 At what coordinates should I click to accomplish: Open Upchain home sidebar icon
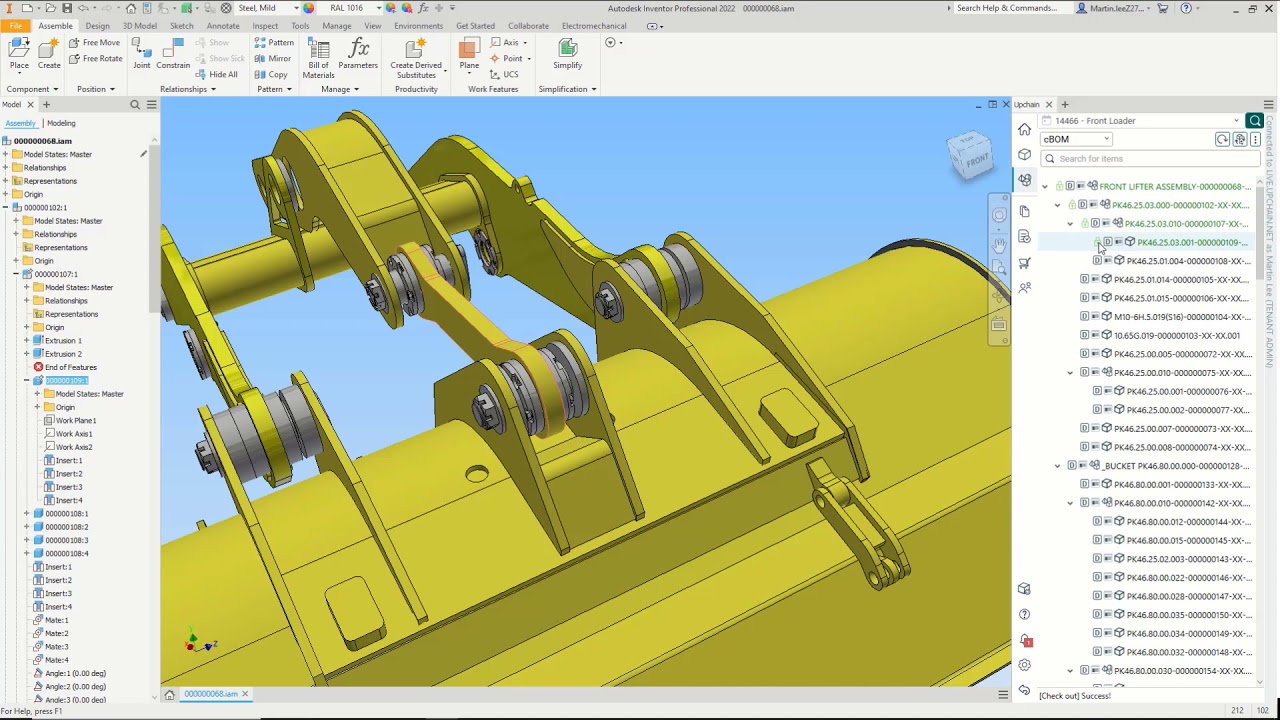pyautogui.click(x=1024, y=129)
